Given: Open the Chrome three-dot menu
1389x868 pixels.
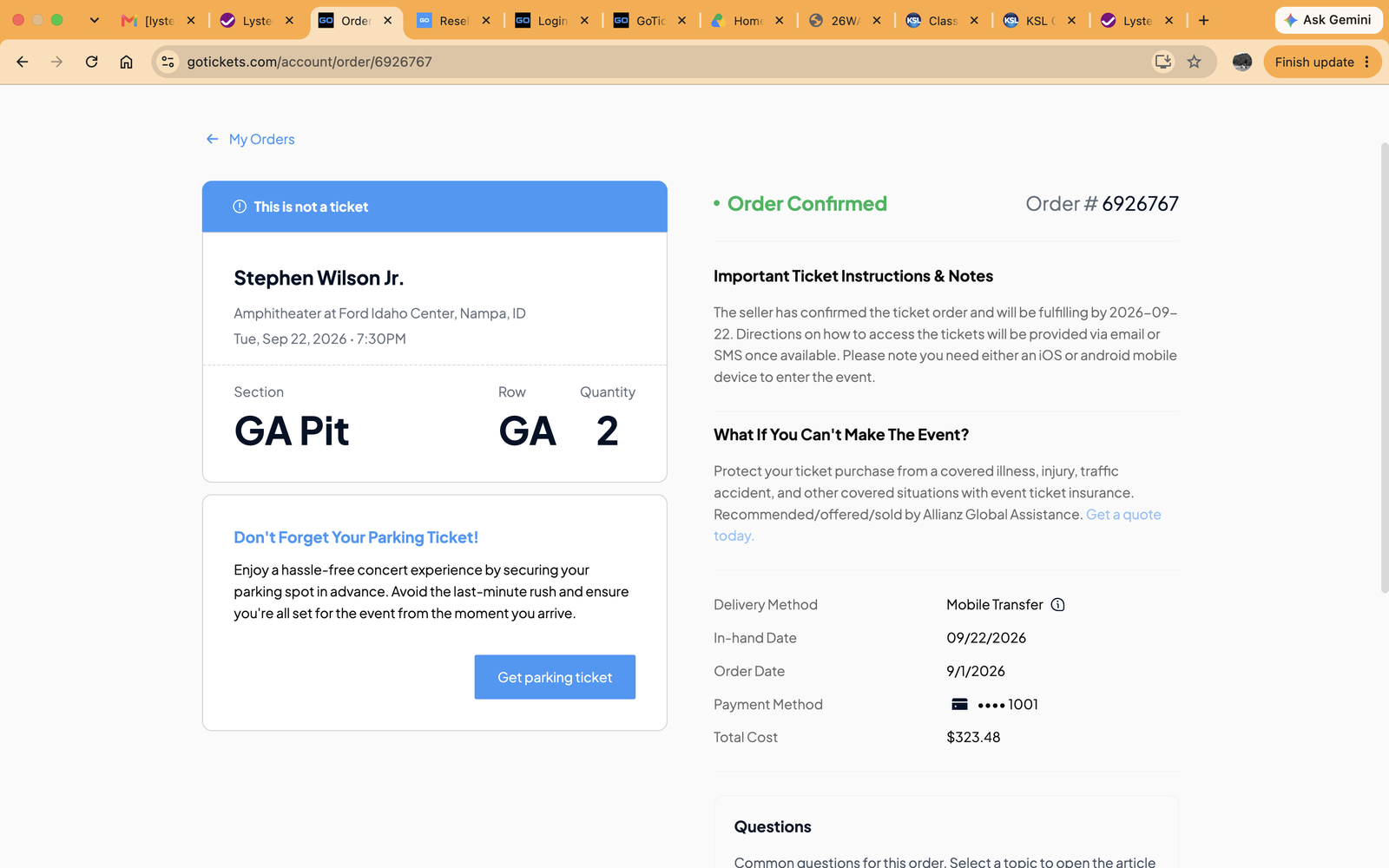Looking at the screenshot, I should [x=1367, y=62].
